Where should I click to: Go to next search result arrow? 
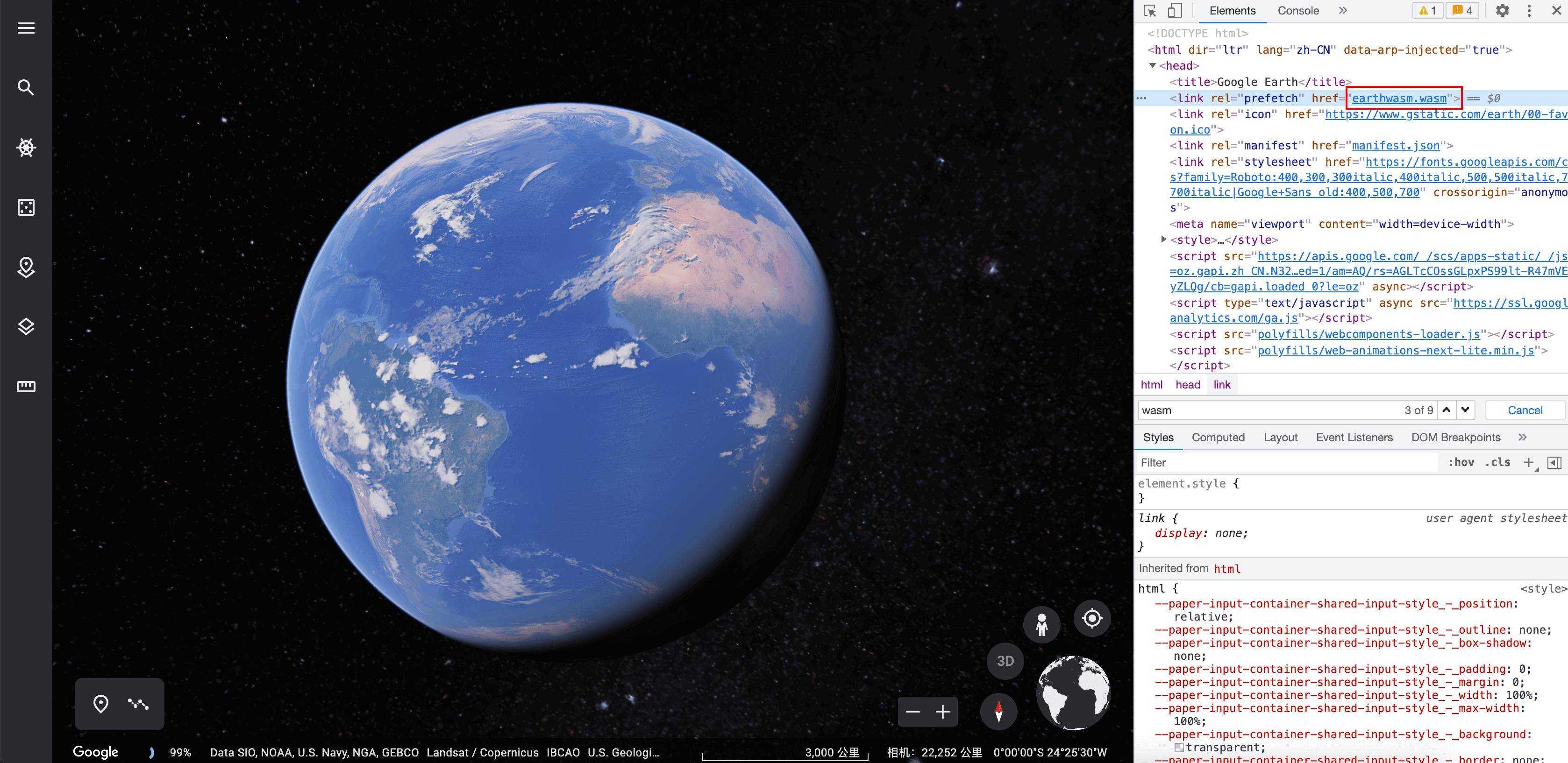pos(1465,410)
